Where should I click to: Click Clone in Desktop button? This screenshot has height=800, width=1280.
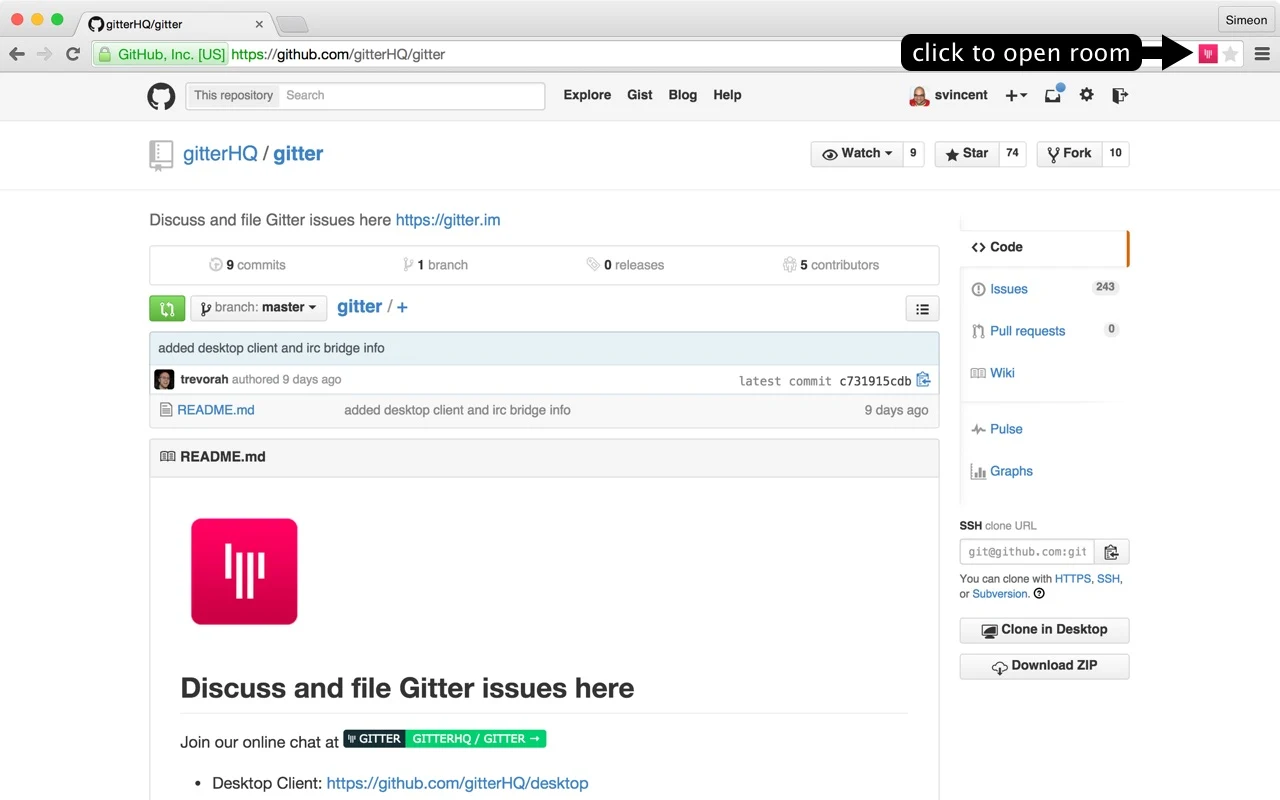1044,630
